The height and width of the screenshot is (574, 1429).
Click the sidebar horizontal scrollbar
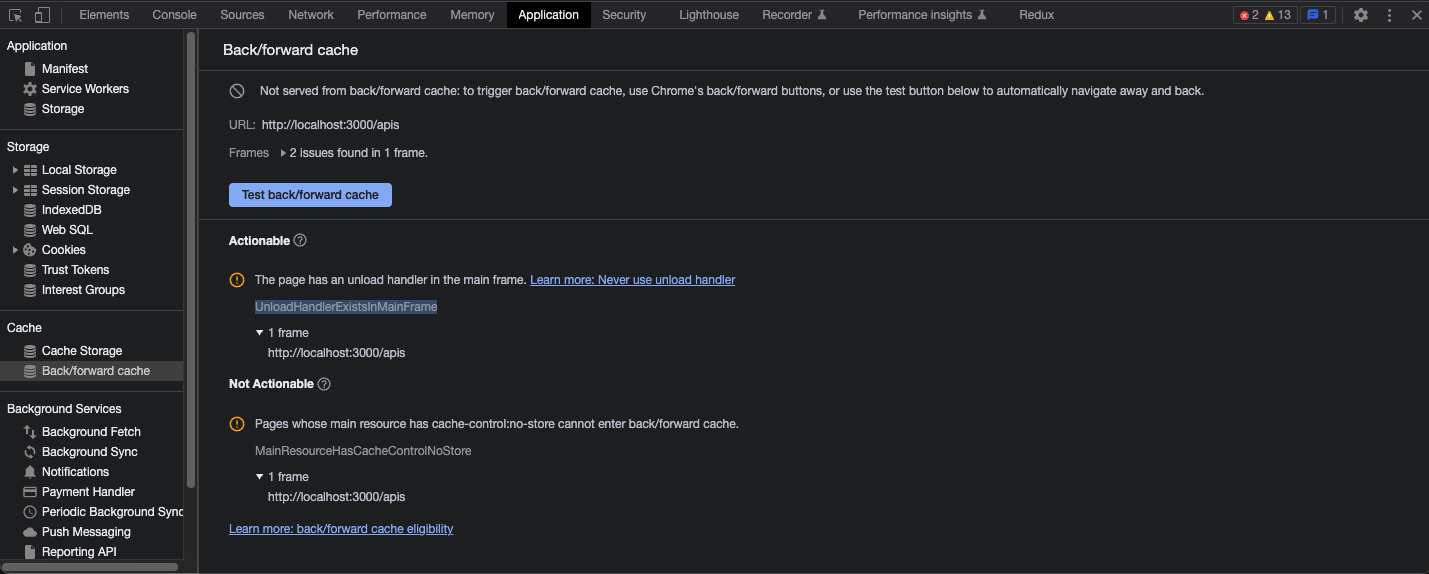91,567
